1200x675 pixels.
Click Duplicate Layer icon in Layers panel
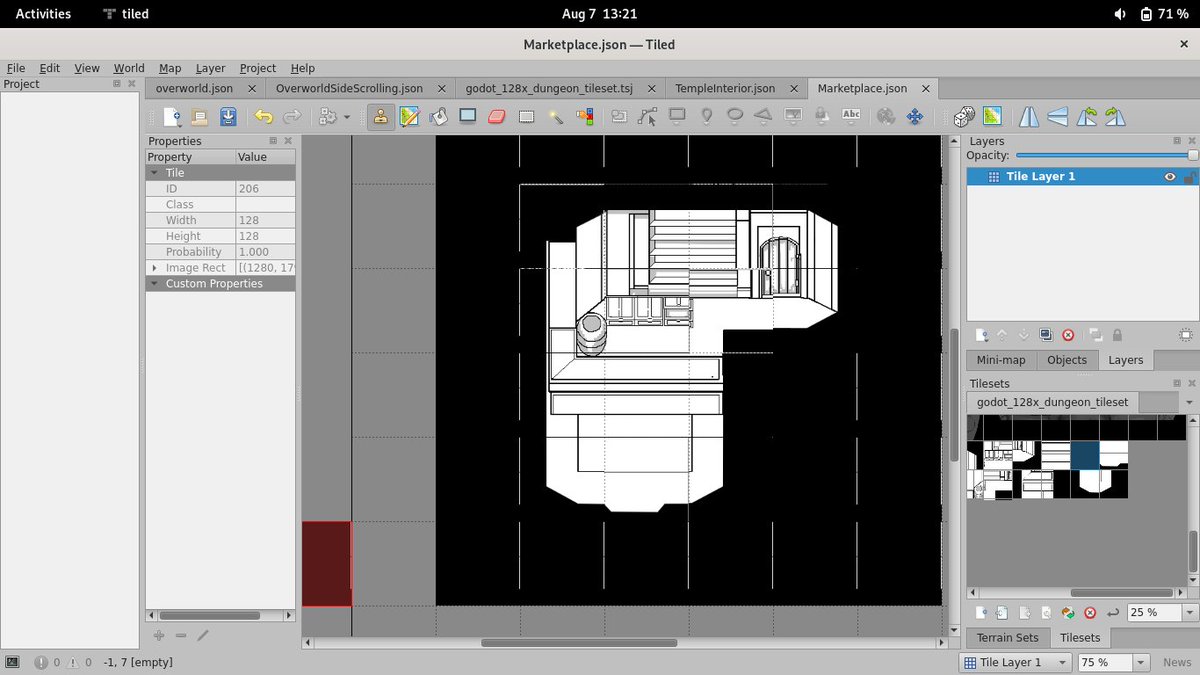point(1045,335)
